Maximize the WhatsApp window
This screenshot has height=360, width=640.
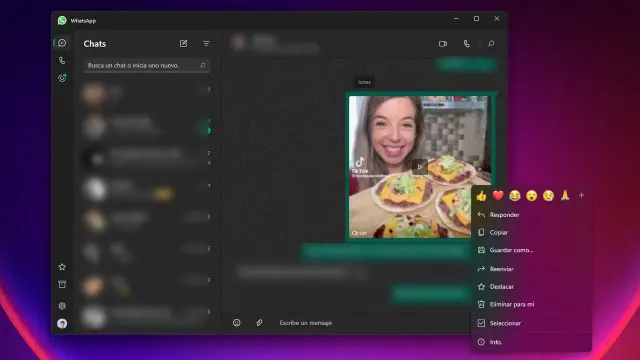point(476,18)
